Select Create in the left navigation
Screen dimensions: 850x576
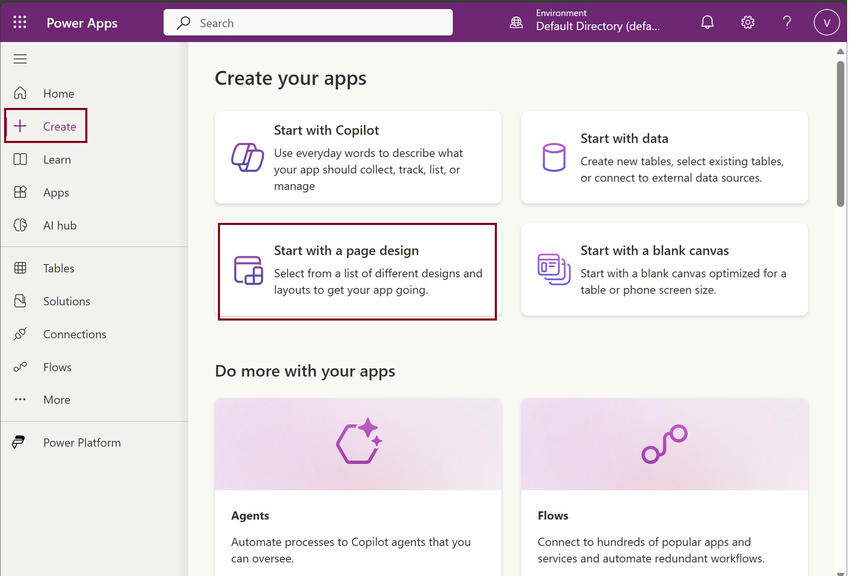click(x=59, y=126)
